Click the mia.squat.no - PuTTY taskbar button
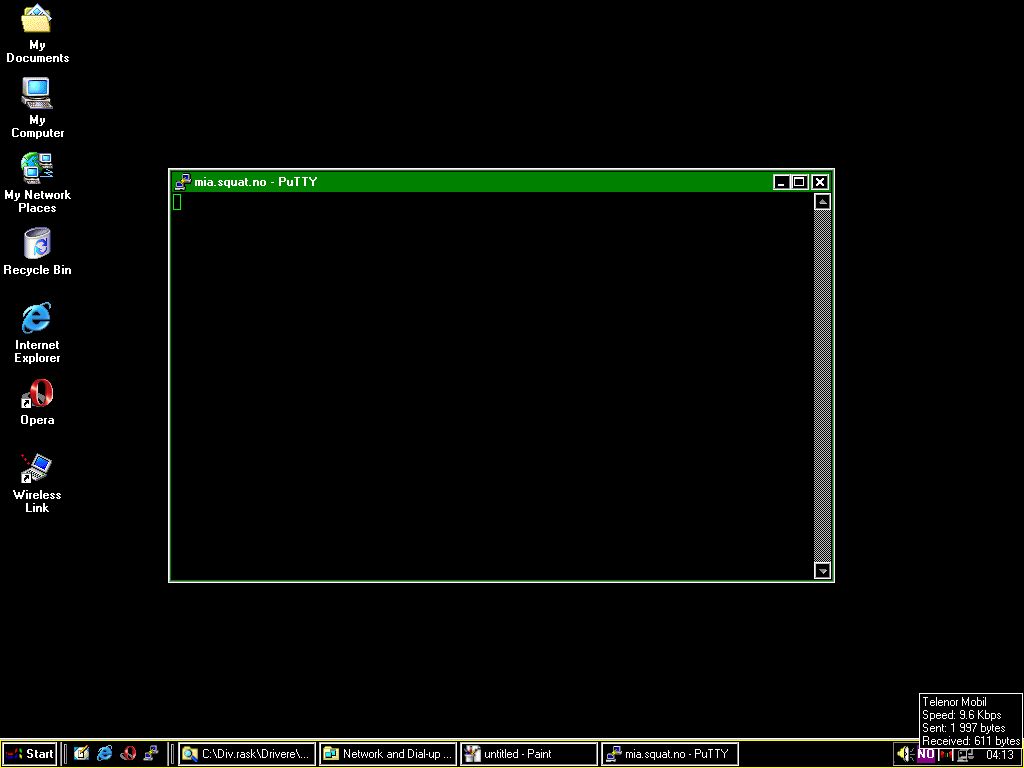The width and height of the screenshot is (1024, 768). [670, 754]
